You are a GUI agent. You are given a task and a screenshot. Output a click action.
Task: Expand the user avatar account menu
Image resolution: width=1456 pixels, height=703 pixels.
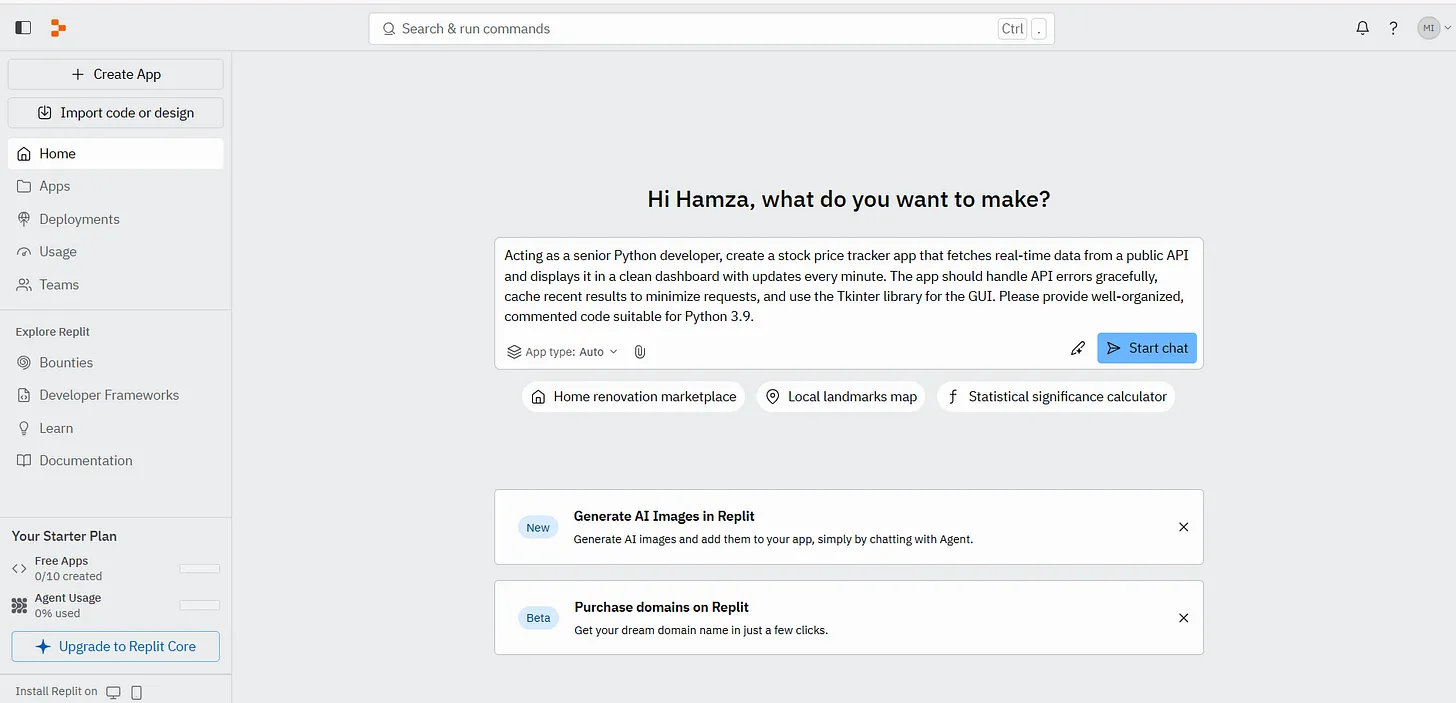(x=1433, y=29)
